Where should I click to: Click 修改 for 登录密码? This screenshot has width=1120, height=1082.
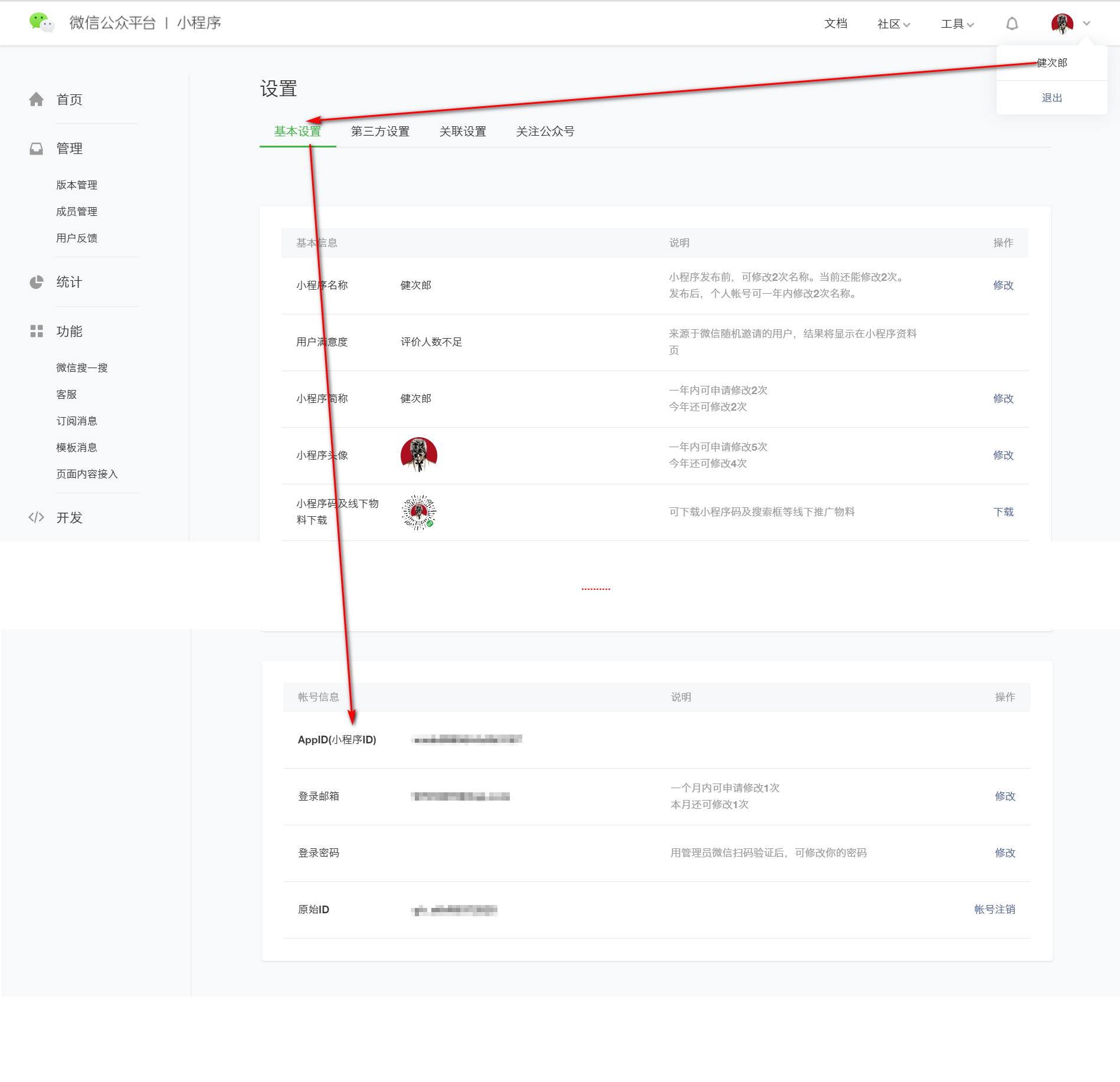click(1005, 853)
